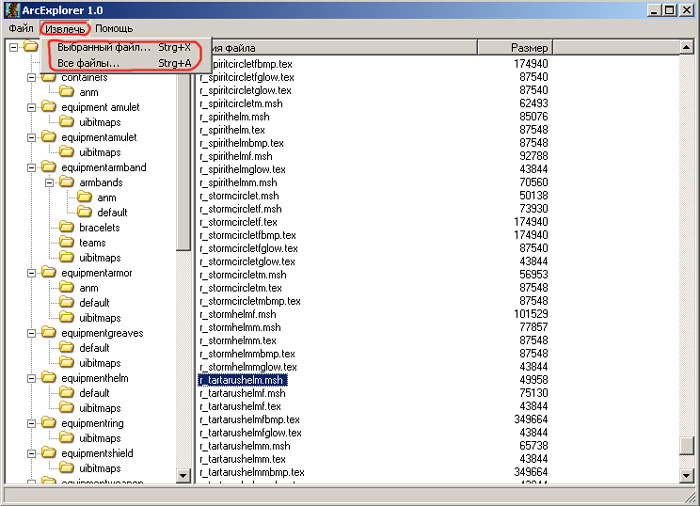Select uibitmaps folder icon under equipmentgreaves
The image size is (700, 506).
click(67, 362)
